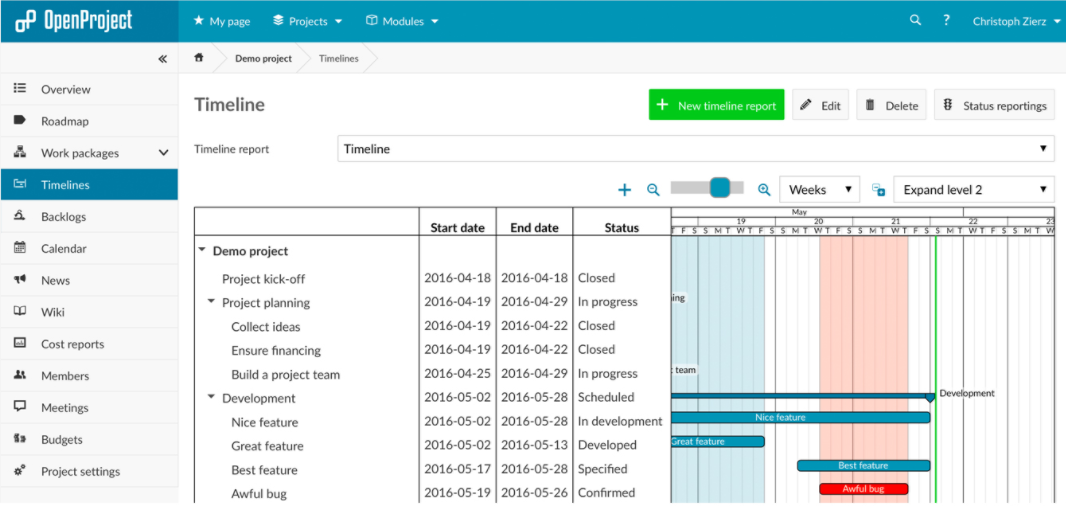
Task: Click the plus icon above timeline table
Action: point(625,190)
